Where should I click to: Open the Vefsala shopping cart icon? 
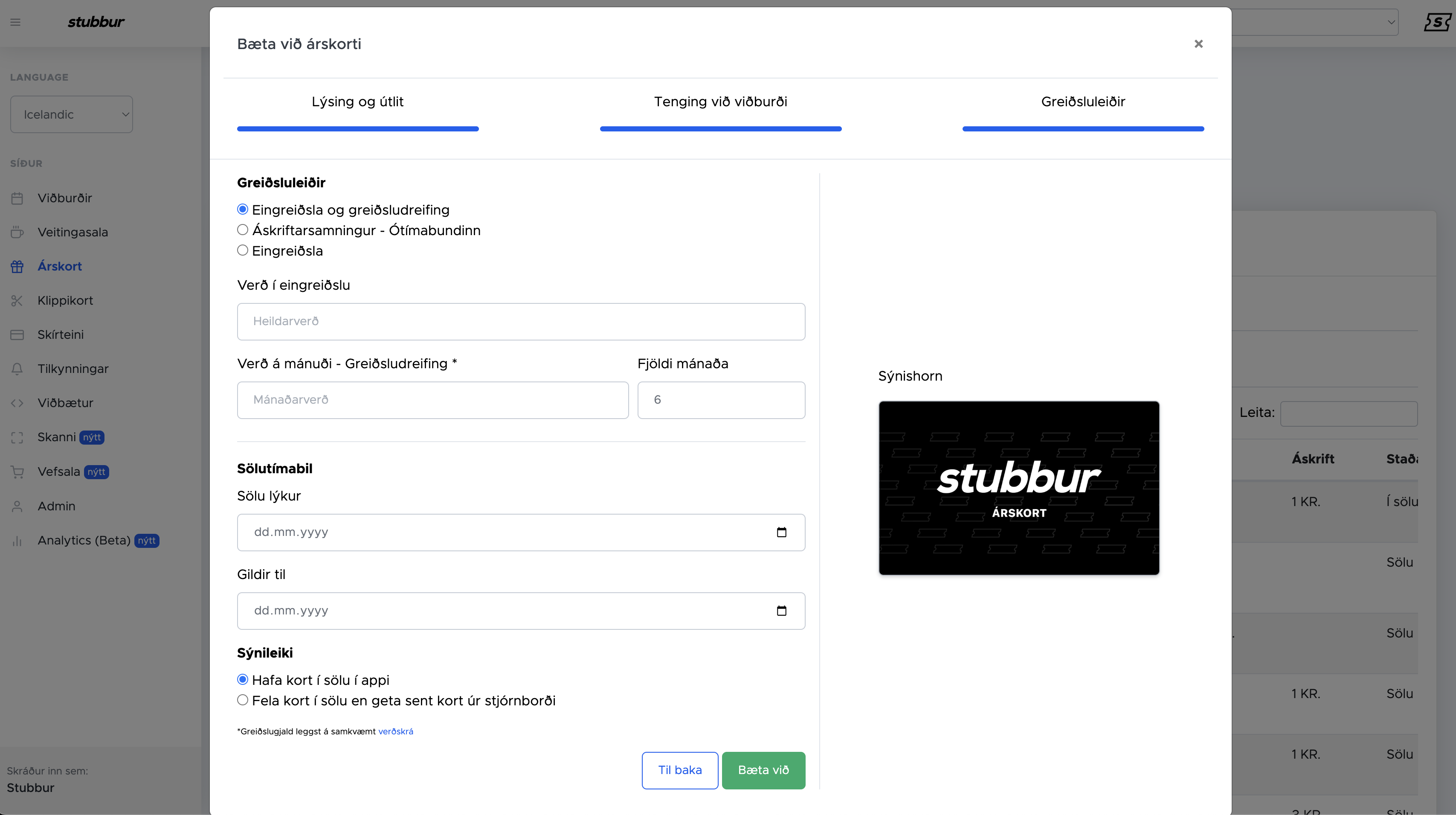[17, 472]
